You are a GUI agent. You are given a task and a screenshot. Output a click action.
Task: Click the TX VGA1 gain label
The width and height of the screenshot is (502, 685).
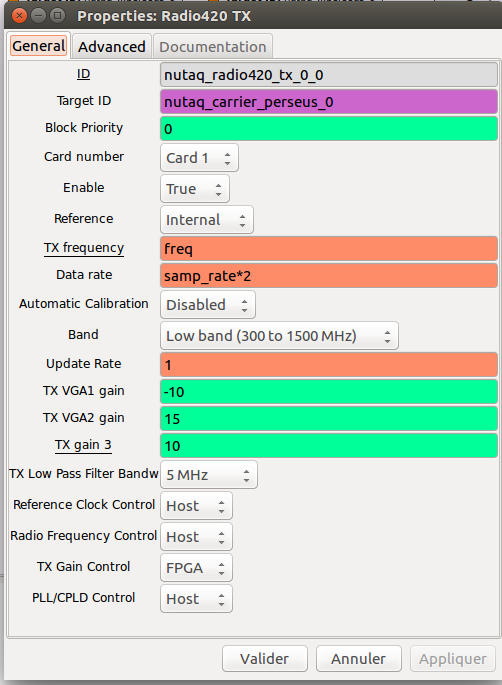(x=84, y=391)
